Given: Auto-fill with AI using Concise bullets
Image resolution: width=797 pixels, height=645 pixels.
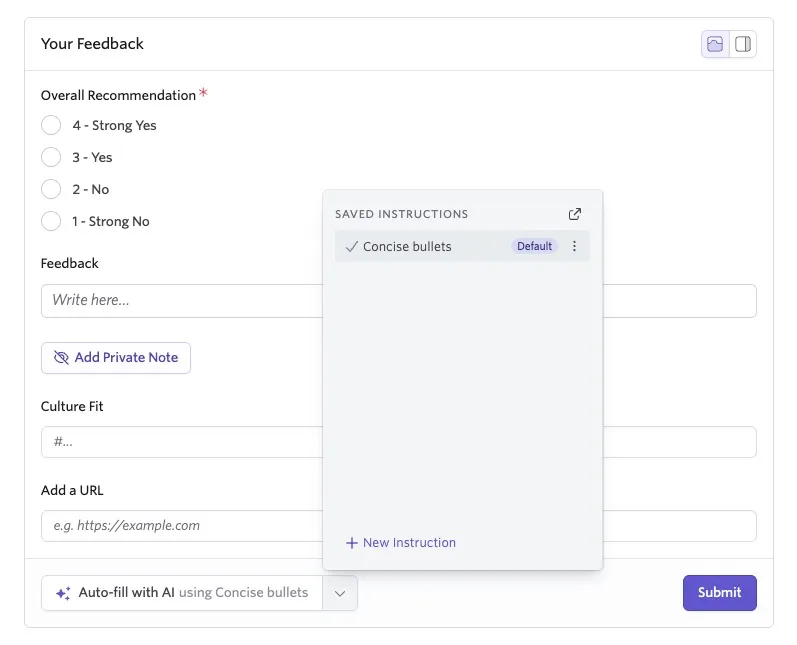Looking at the screenshot, I should pyautogui.click(x=182, y=593).
